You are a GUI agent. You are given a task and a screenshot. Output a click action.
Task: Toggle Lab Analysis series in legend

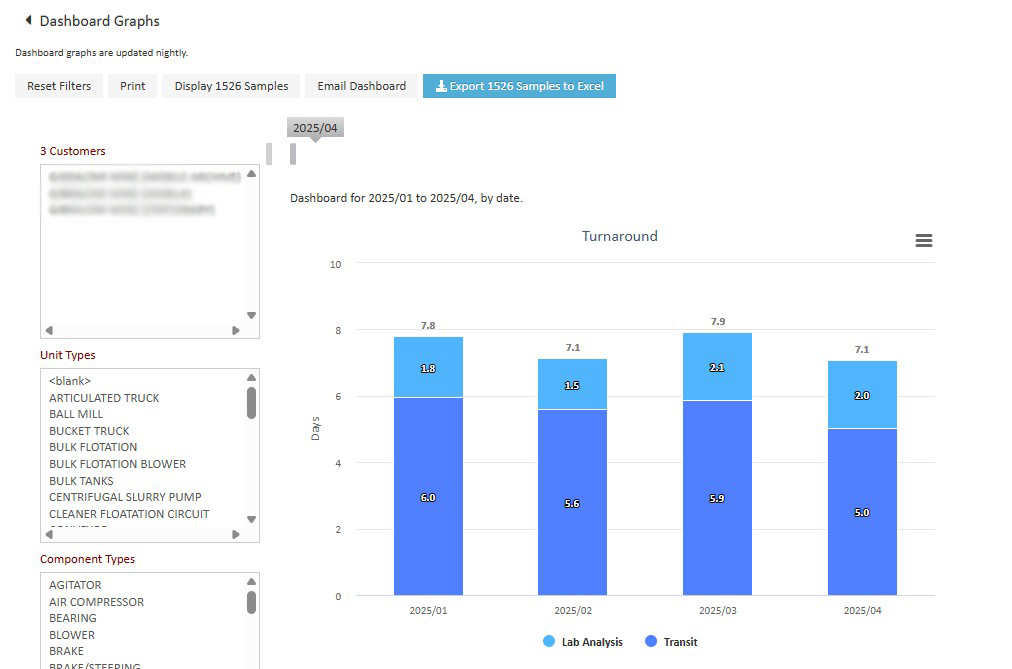(584, 641)
